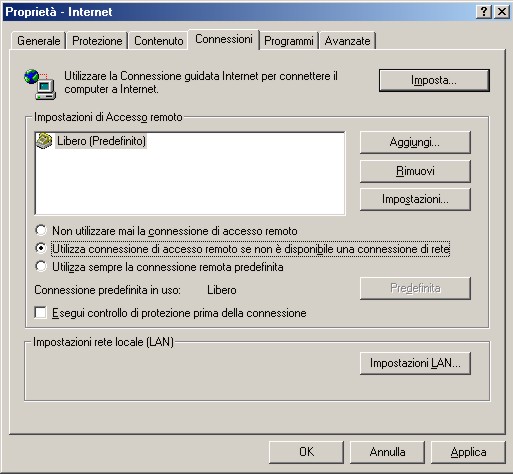This screenshot has height=474, width=513.
Task: Choose 'Utilizza sempre la connessione remota predefinita'
Action: (x=41, y=266)
